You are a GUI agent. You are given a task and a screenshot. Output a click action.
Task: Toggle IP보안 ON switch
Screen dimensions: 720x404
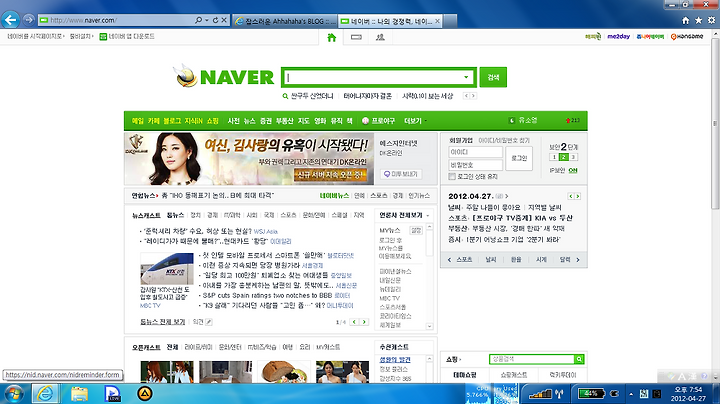click(x=573, y=170)
